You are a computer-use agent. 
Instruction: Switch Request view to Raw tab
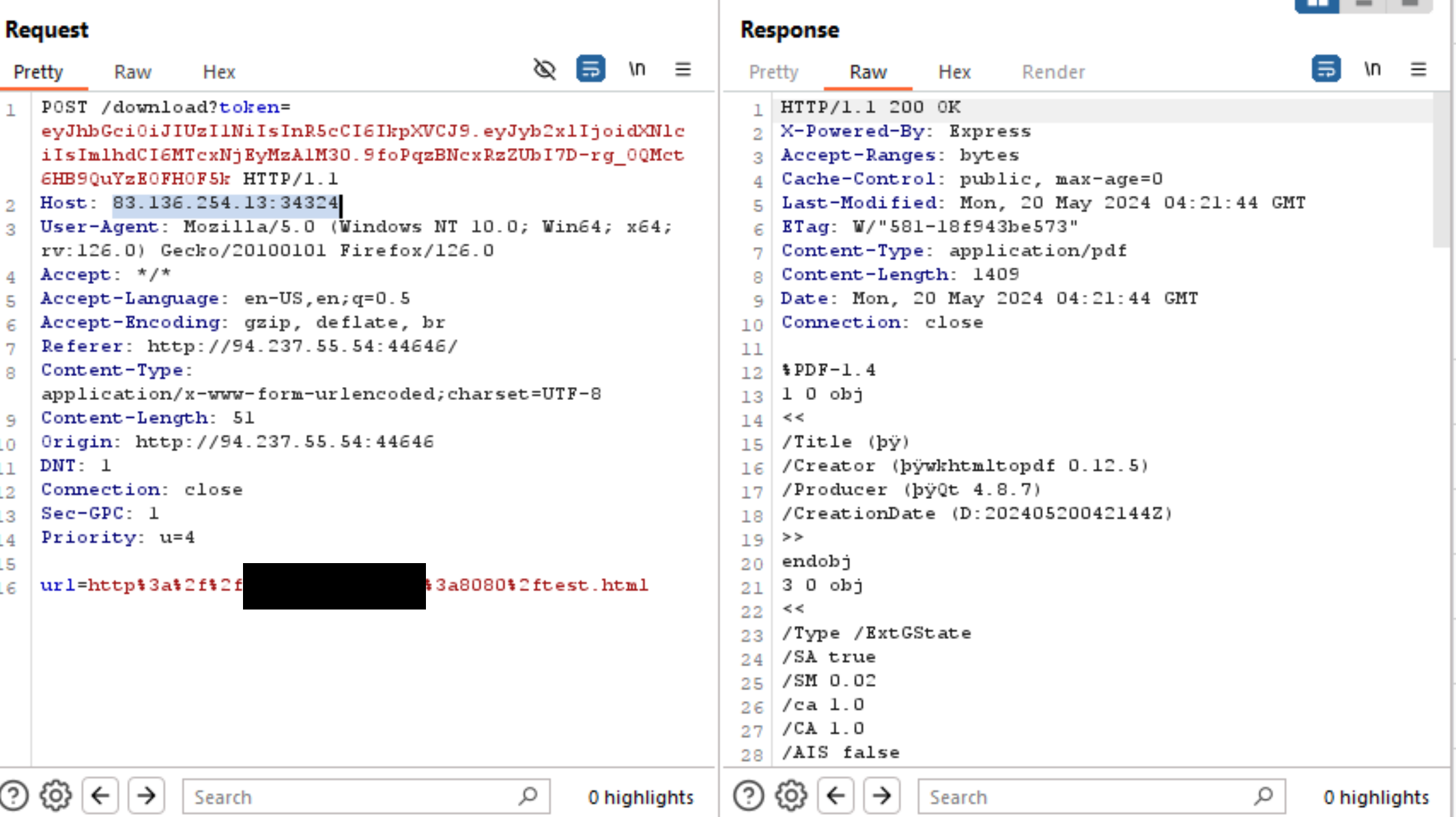coord(132,72)
